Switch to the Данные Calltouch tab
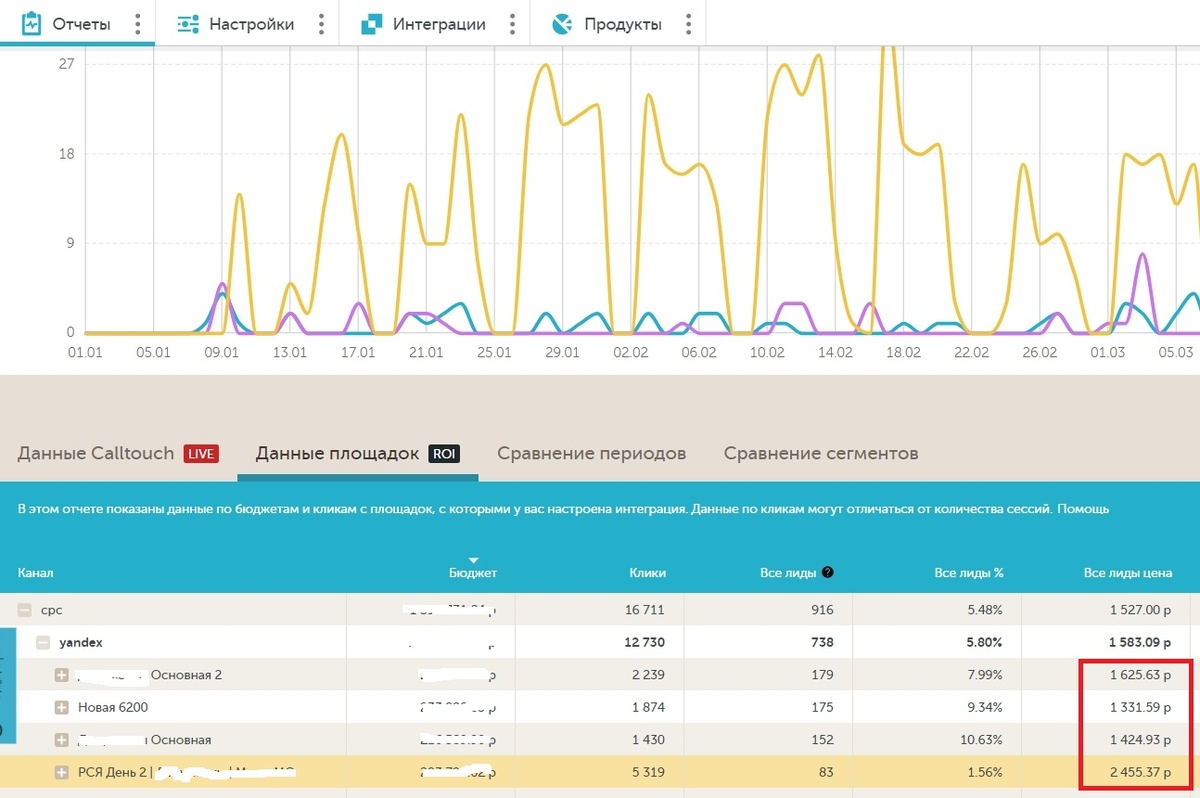1200x798 pixels. [116, 454]
